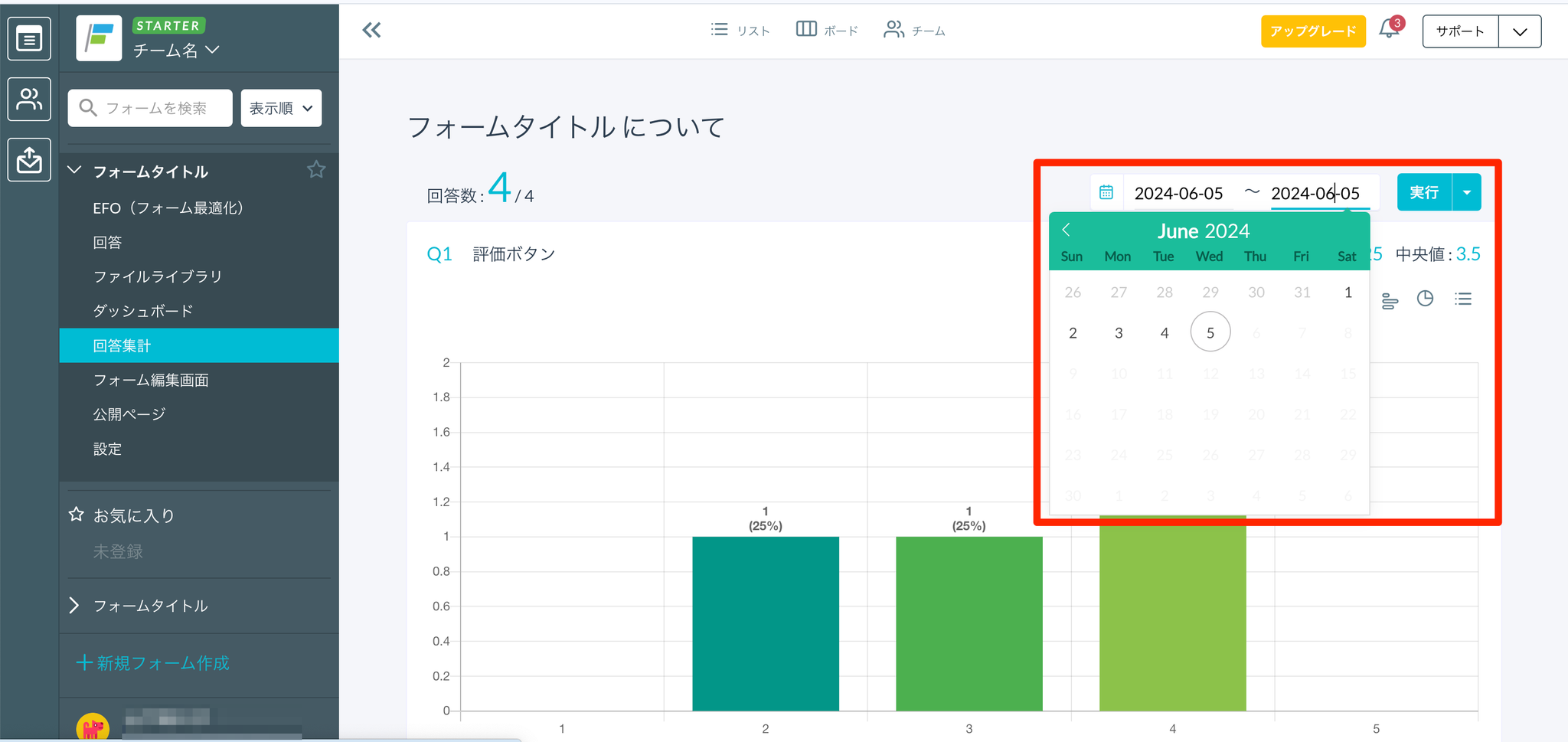Click the inbox download icon in left rail
Viewport: 1568px width, 742px height.
click(29, 159)
